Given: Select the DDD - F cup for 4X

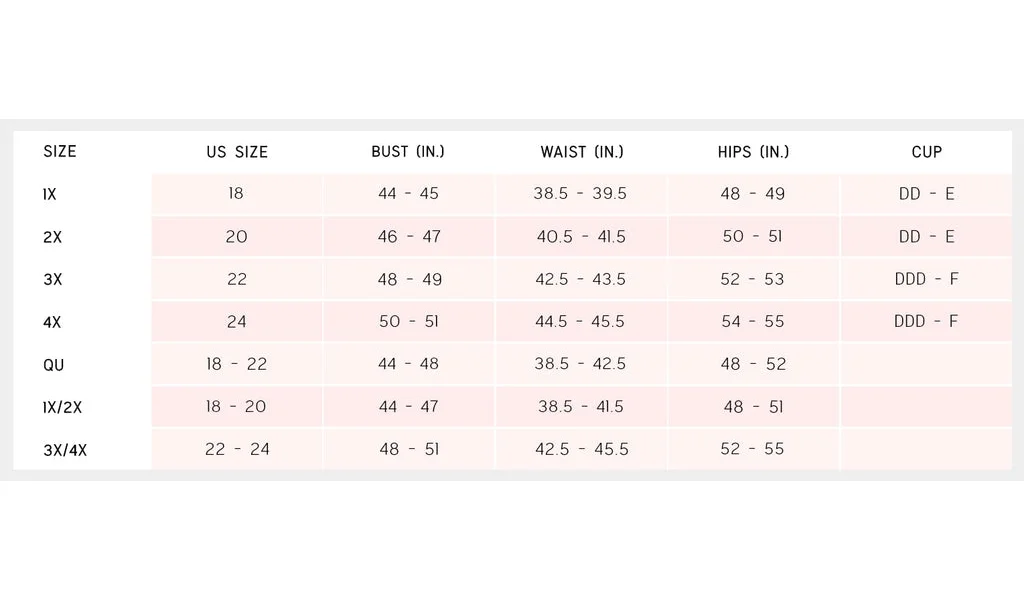Looking at the screenshot, I should click(926, 321).
